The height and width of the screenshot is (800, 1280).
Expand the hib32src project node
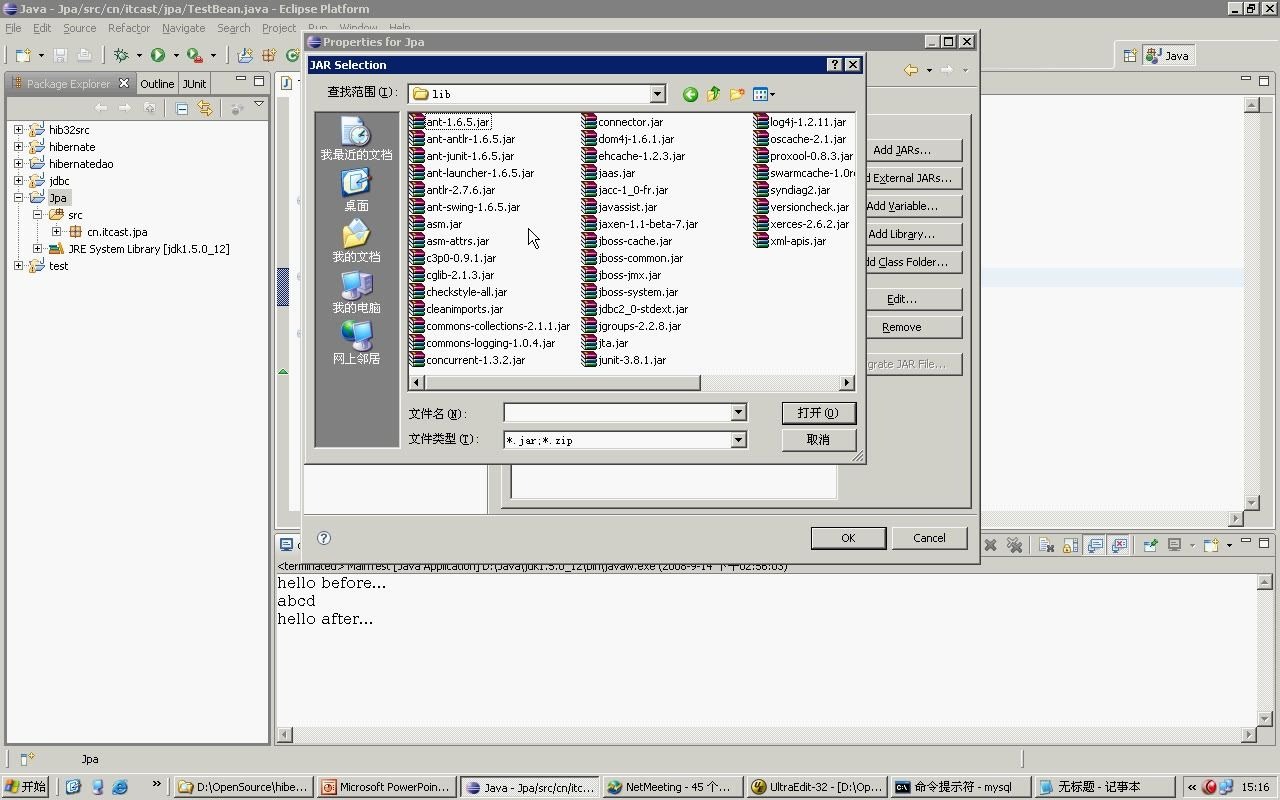click(x=18, y=130)
